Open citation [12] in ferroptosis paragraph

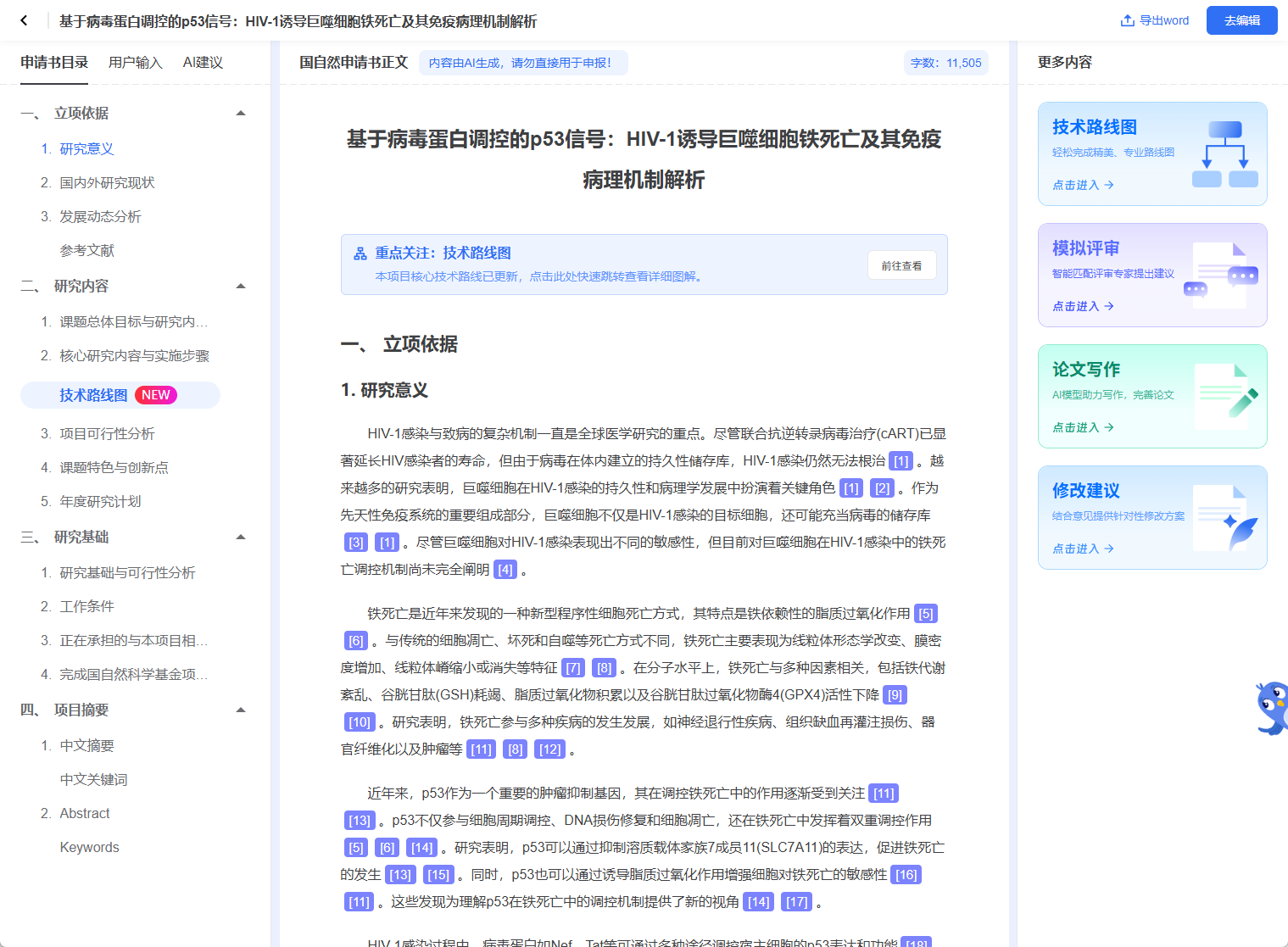550,749
